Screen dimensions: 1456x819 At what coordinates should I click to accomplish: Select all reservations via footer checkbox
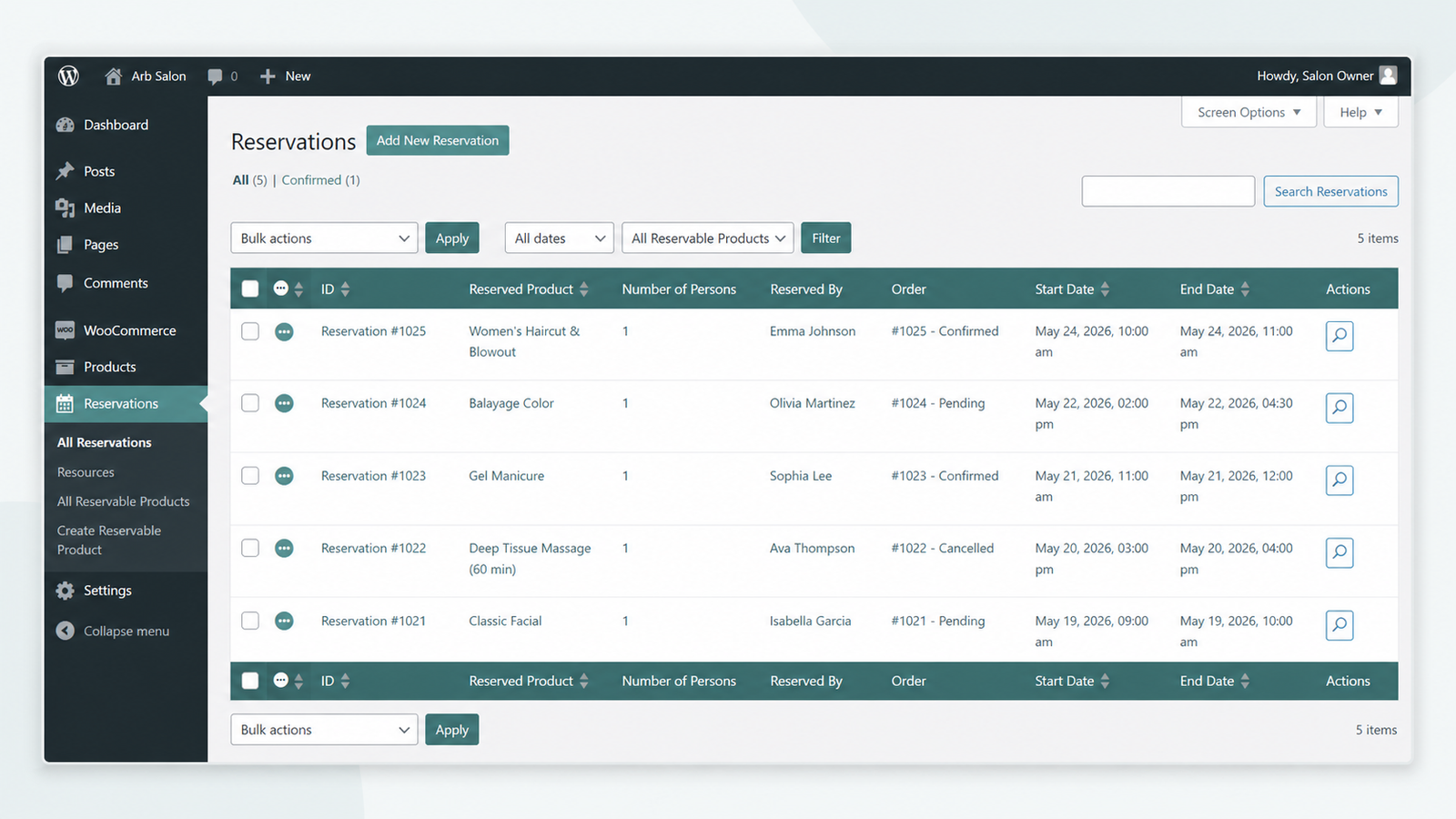point(250,681)
